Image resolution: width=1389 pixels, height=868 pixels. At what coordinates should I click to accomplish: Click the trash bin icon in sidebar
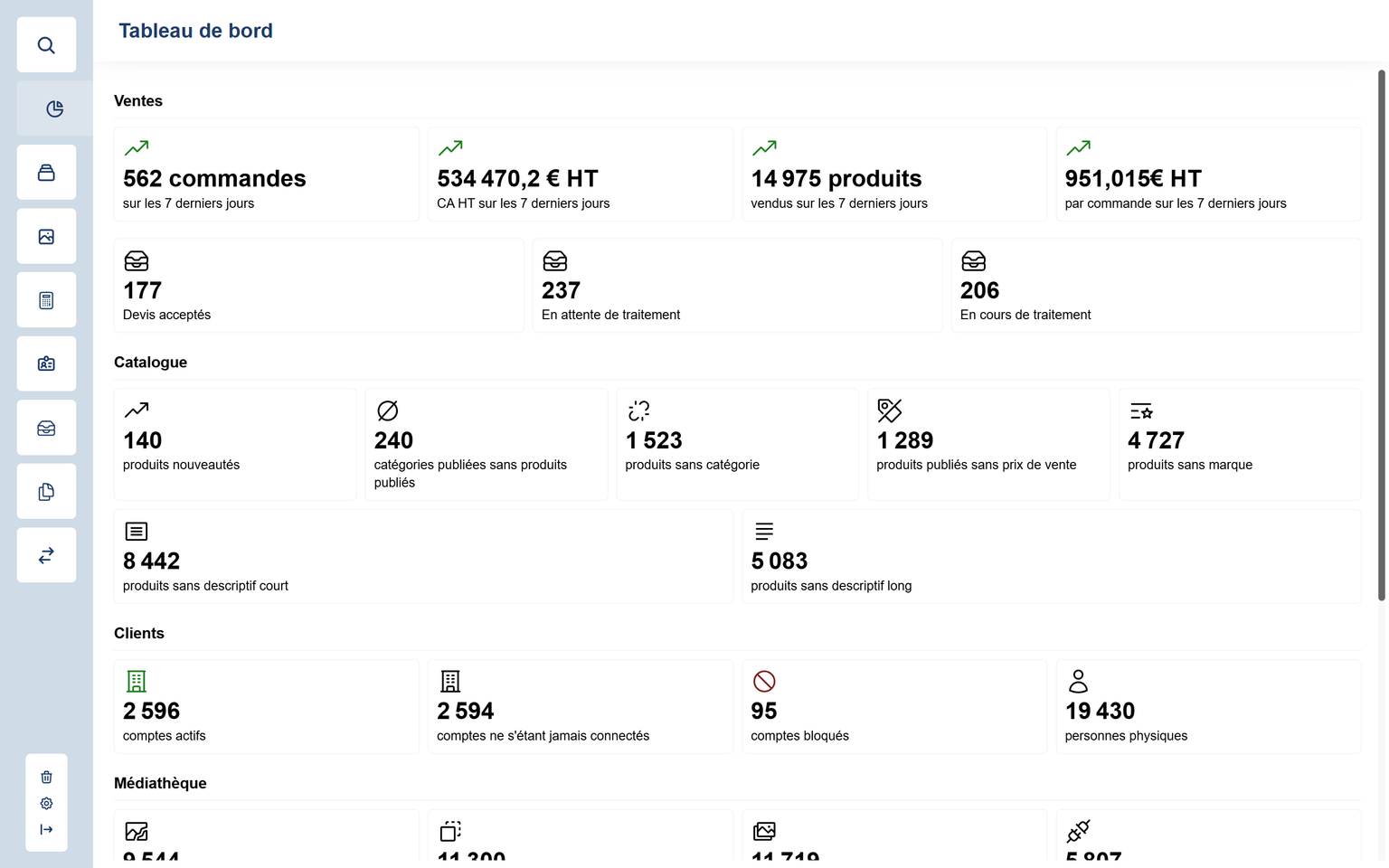pos(46,777)
